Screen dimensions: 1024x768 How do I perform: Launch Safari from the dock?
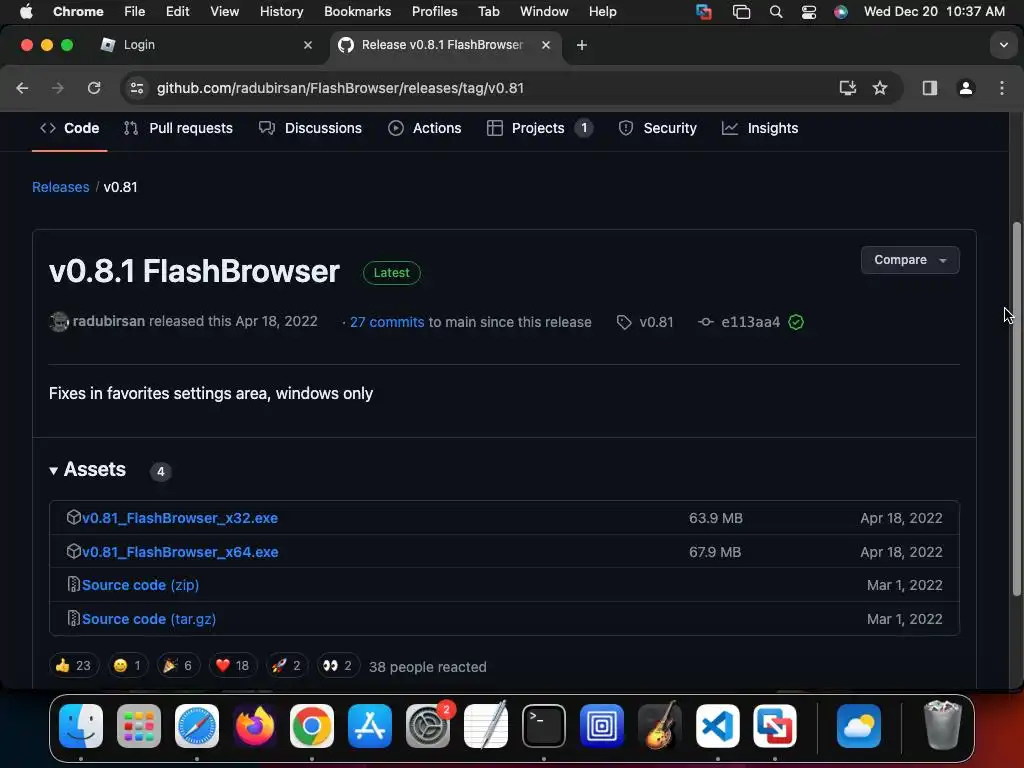pyautogui.click(x=197, y=726)
